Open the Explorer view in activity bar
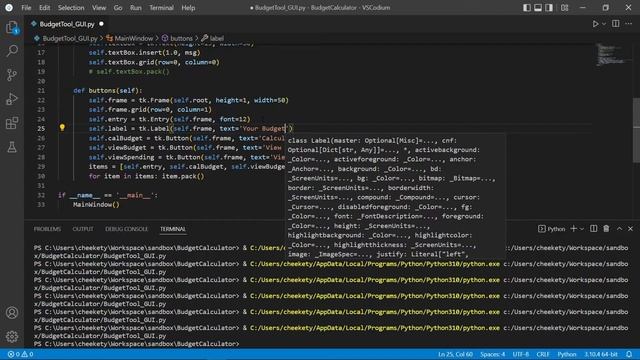Image resolution: width=640 pixels, height=360 pixels. (x=12, y=28)
